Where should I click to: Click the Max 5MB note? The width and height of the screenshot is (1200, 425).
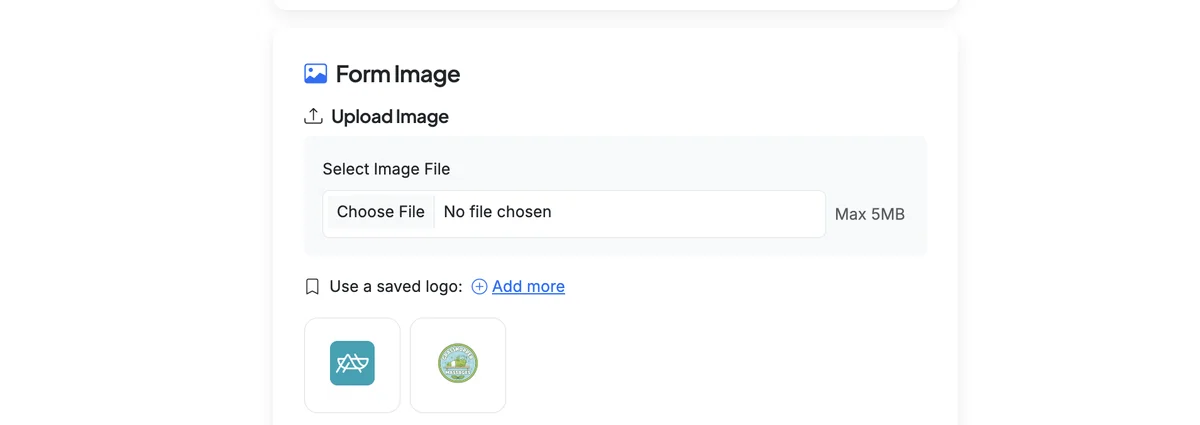point(870,214)
